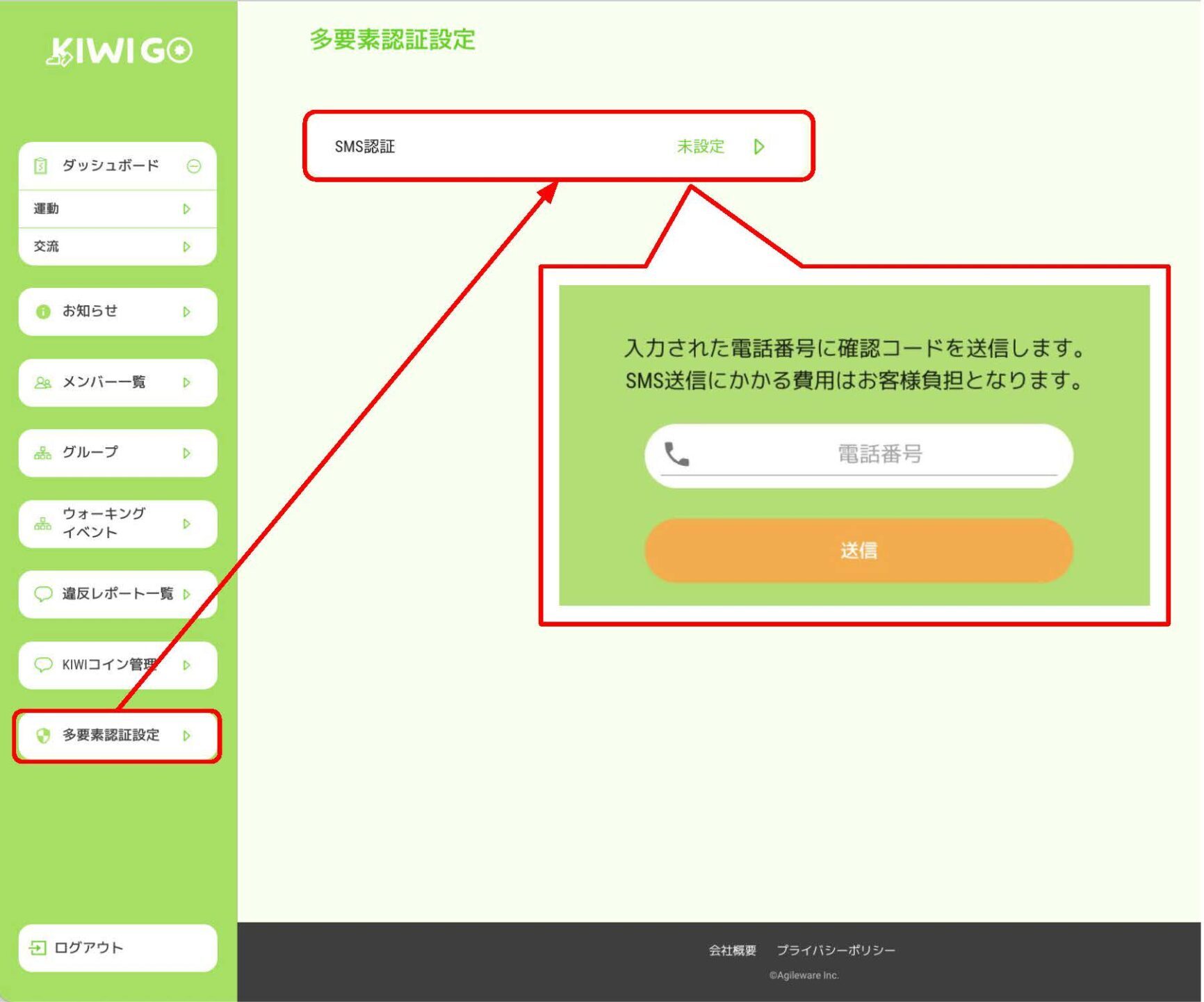Expand the 違反レポート一覧 arrow
The height and width of the screenshot is (1002, 1204).
point(186,594)
